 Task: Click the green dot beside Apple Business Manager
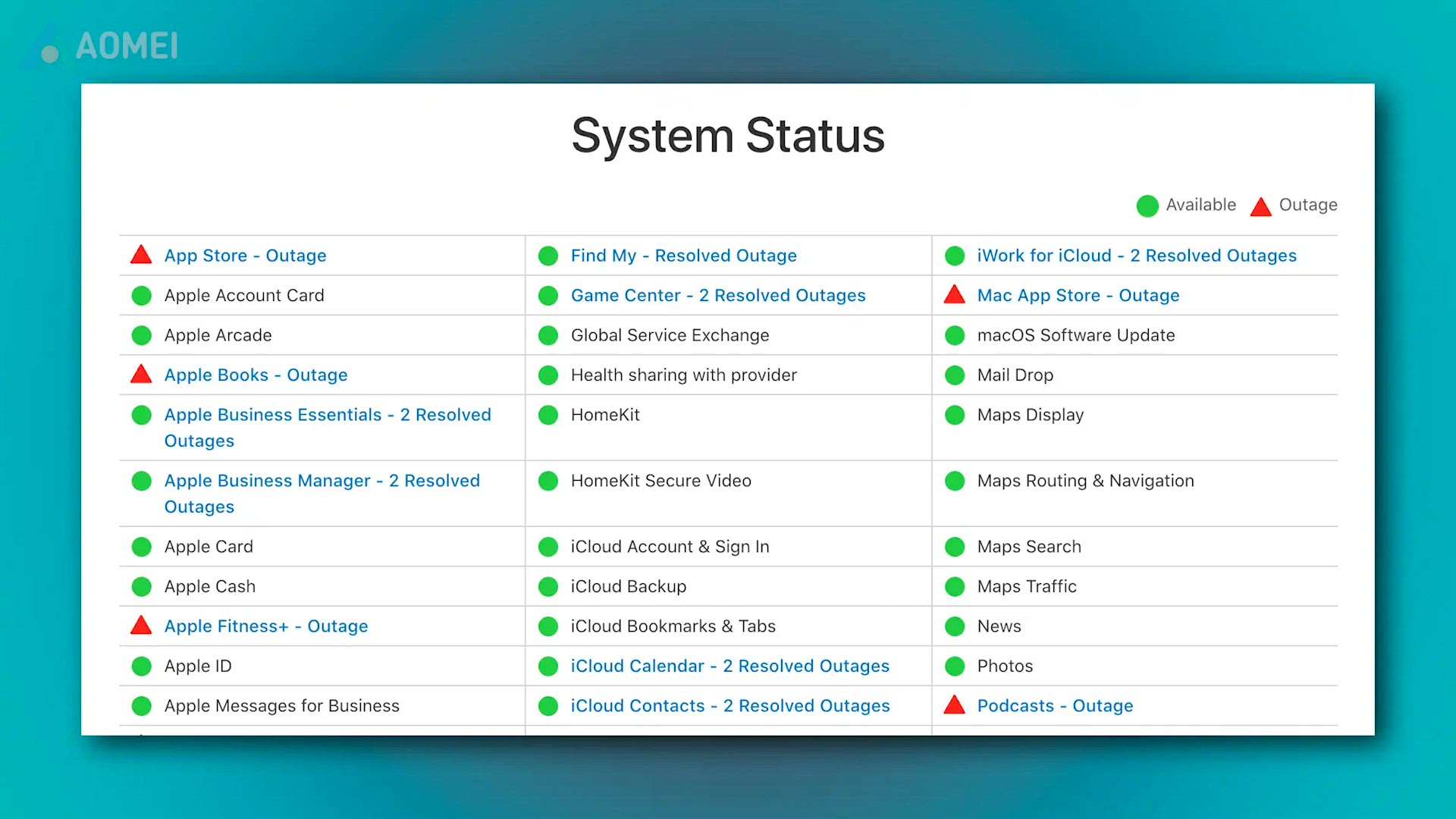pos(142,481)
